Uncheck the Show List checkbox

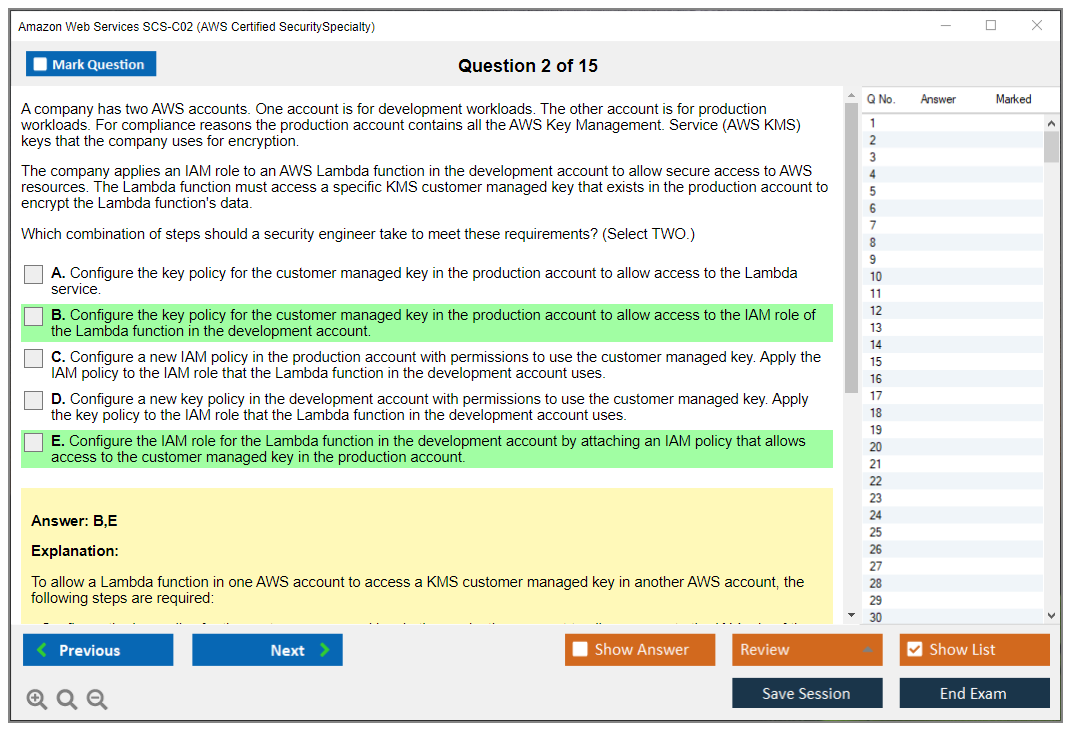pyautogui.click(x=914, y=650)
